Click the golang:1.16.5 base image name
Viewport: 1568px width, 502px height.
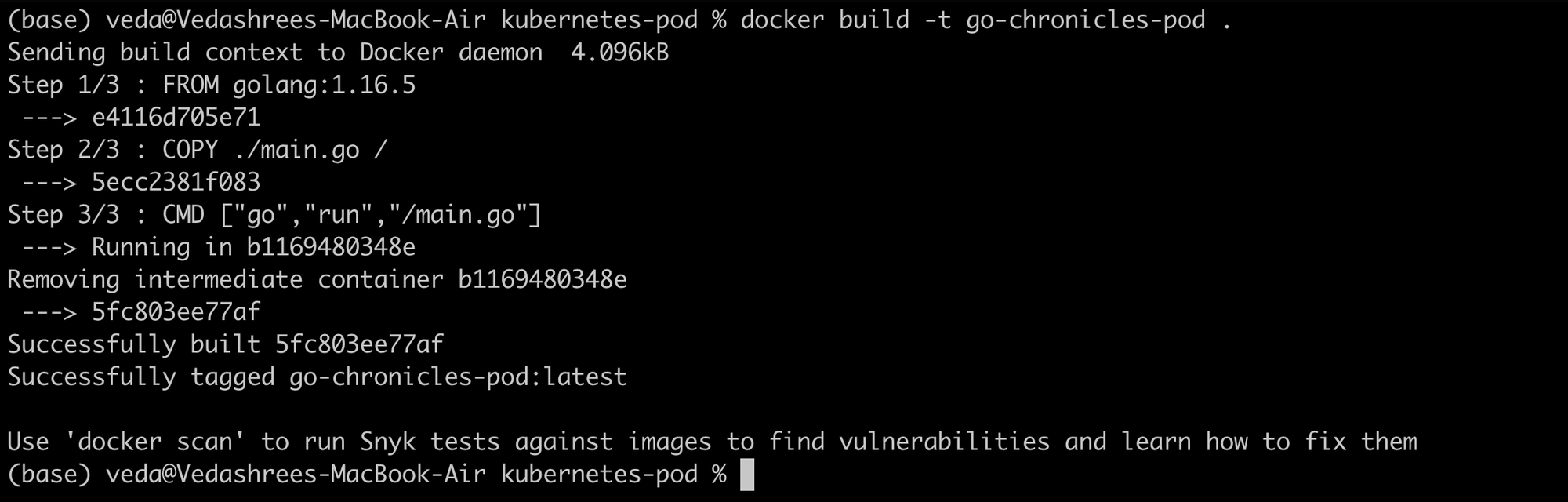click(x=324, y=85)
